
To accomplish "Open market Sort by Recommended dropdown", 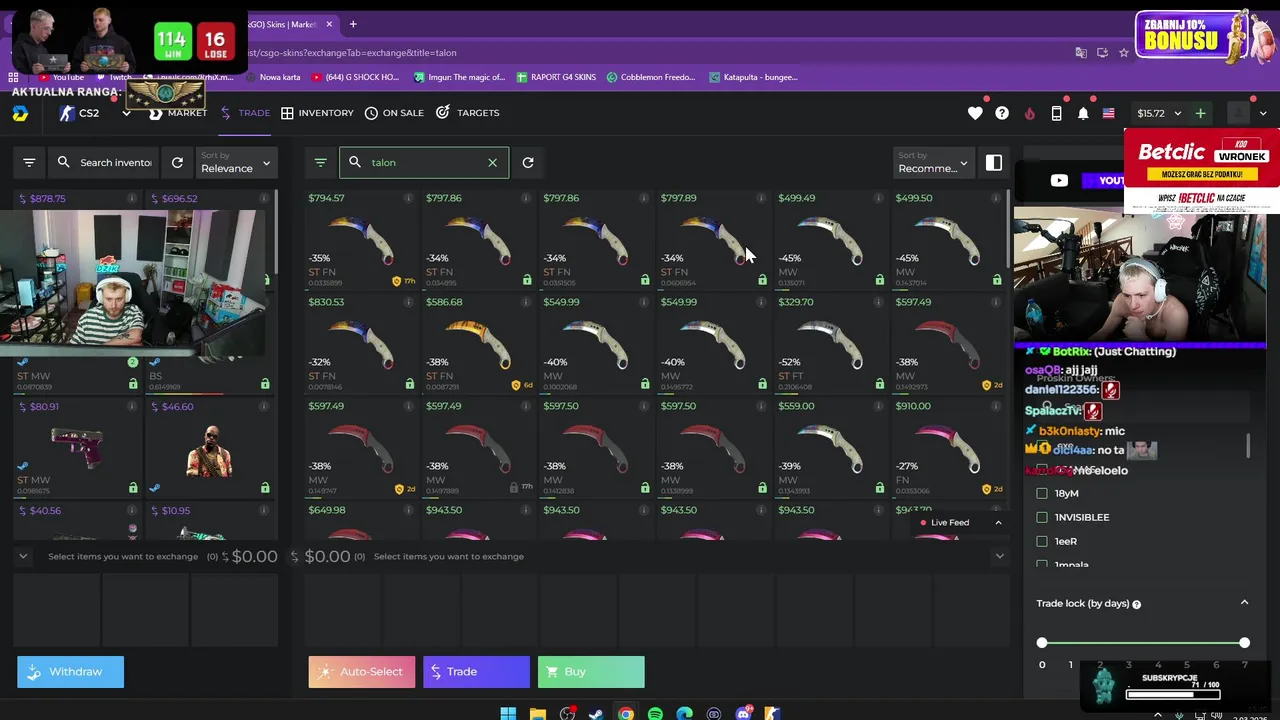I will click(933, 162).
